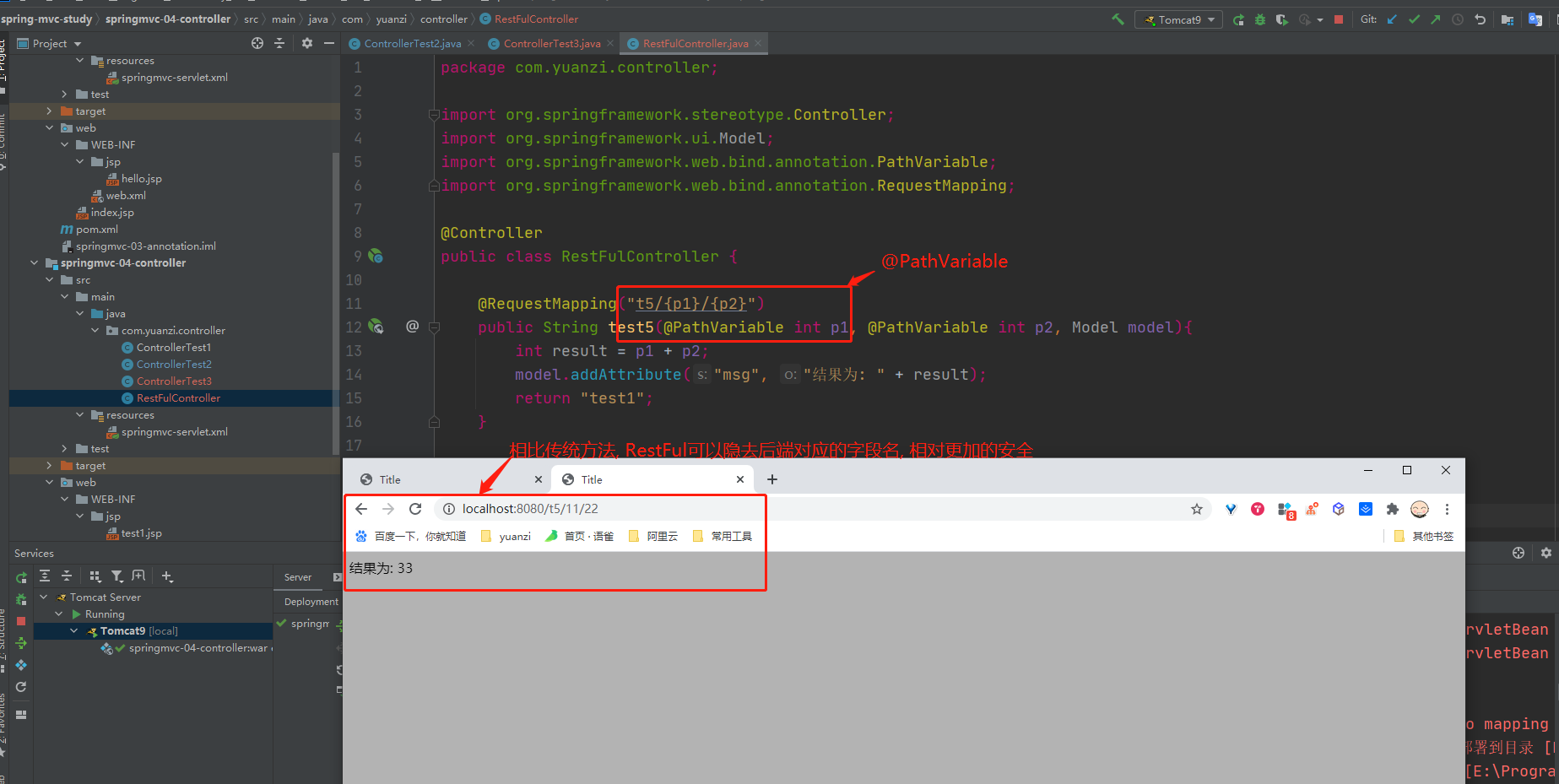1559x784 pixels.
Task: Select the Server tab in Services
Action: 298,577
